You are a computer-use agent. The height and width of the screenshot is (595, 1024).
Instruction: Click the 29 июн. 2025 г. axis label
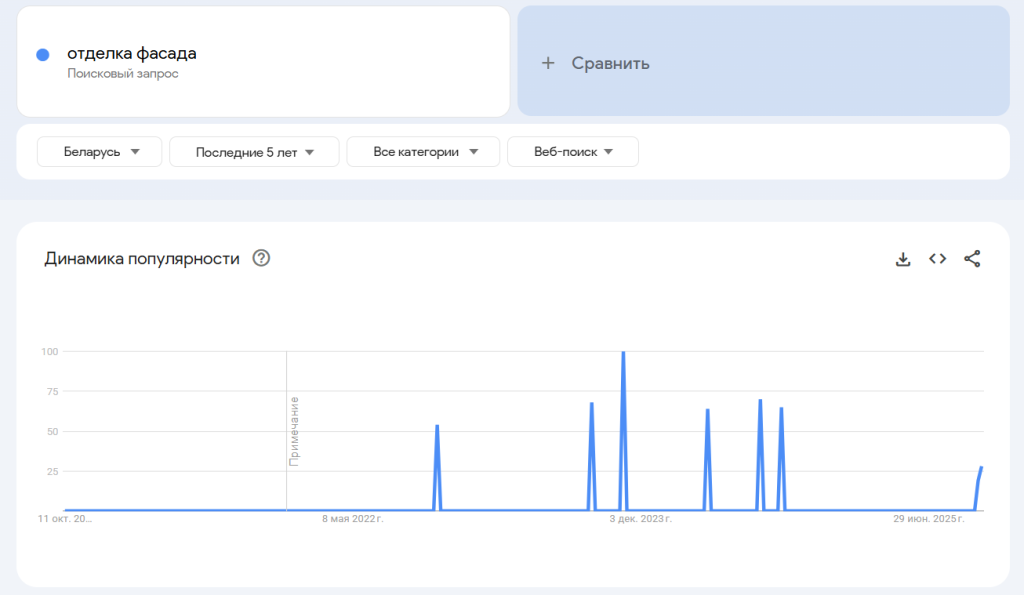(929, 519)
